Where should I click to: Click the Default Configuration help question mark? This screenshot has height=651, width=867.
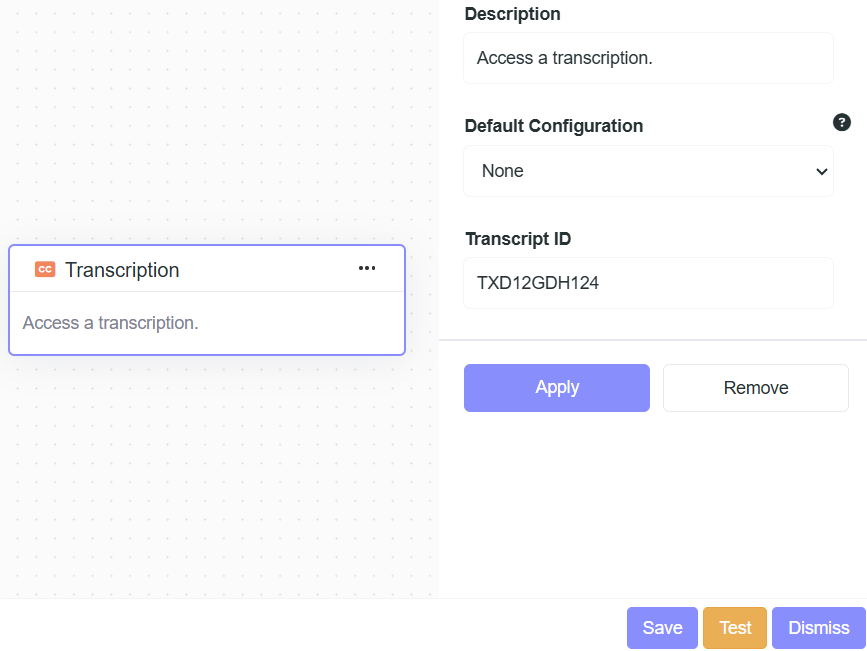pos(842,123)
